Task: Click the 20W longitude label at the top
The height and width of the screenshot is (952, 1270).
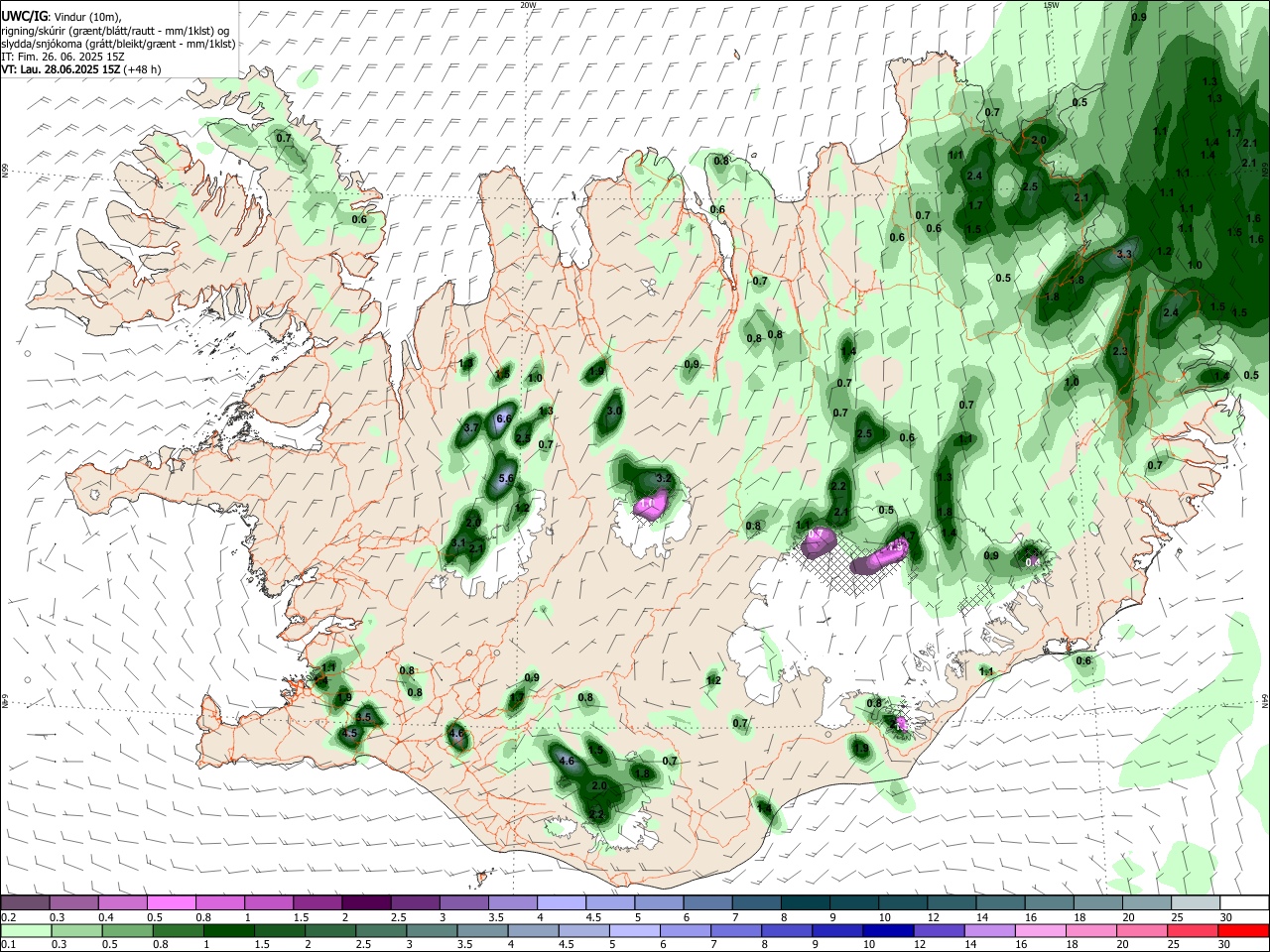Action: 528,5
